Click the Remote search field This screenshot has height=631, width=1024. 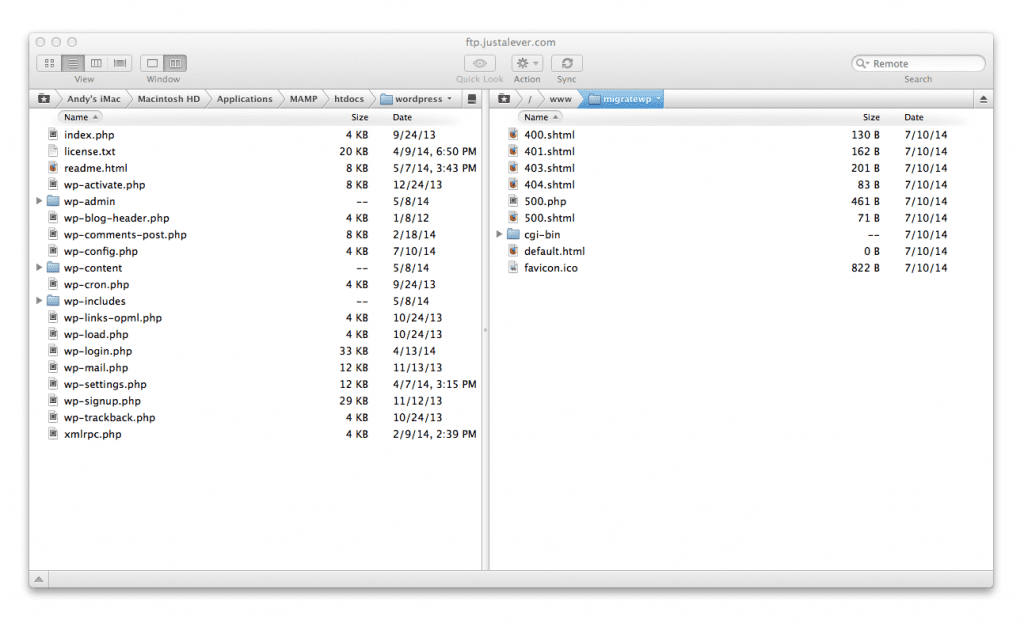point(918,62)
